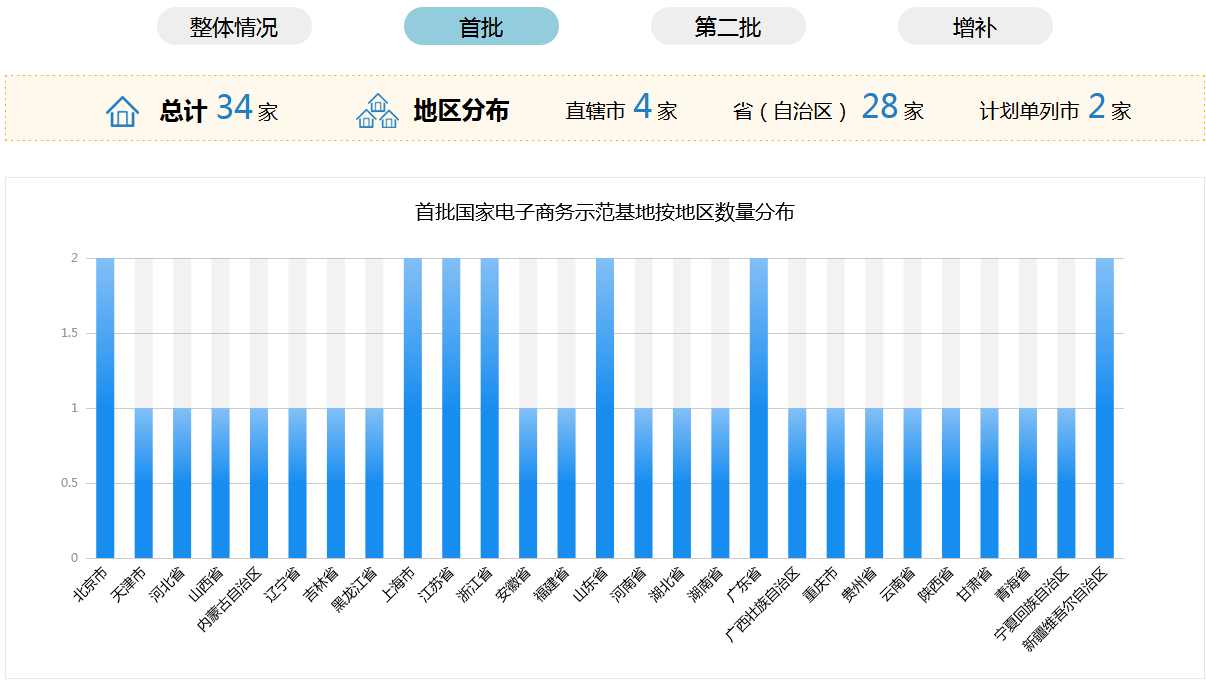The width and height of the screenshot is (1206, 683).
Task: Click the houses icon beside 地区分布
Action: click(377, 110)
